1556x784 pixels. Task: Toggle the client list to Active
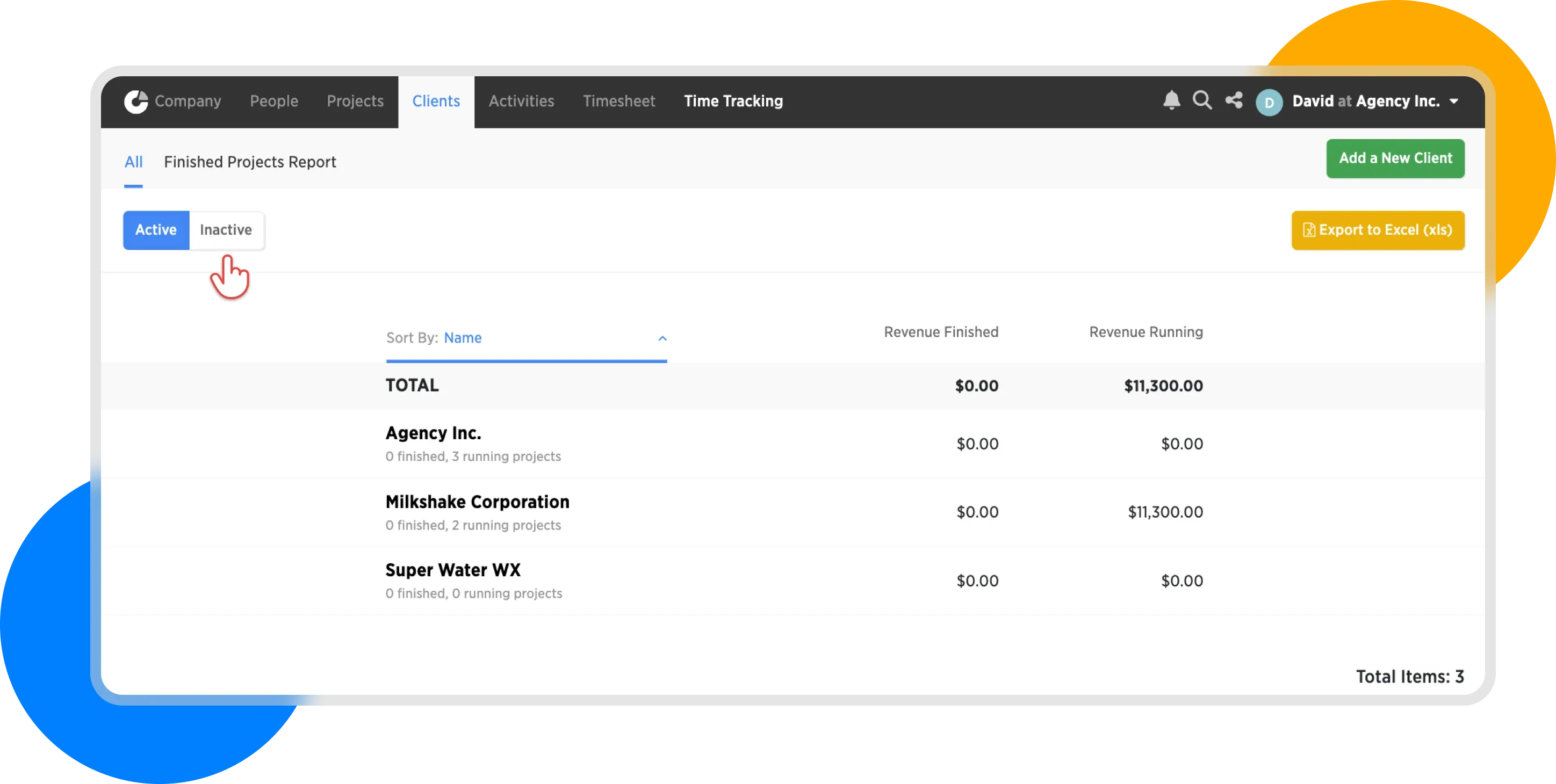coord(156,230)
